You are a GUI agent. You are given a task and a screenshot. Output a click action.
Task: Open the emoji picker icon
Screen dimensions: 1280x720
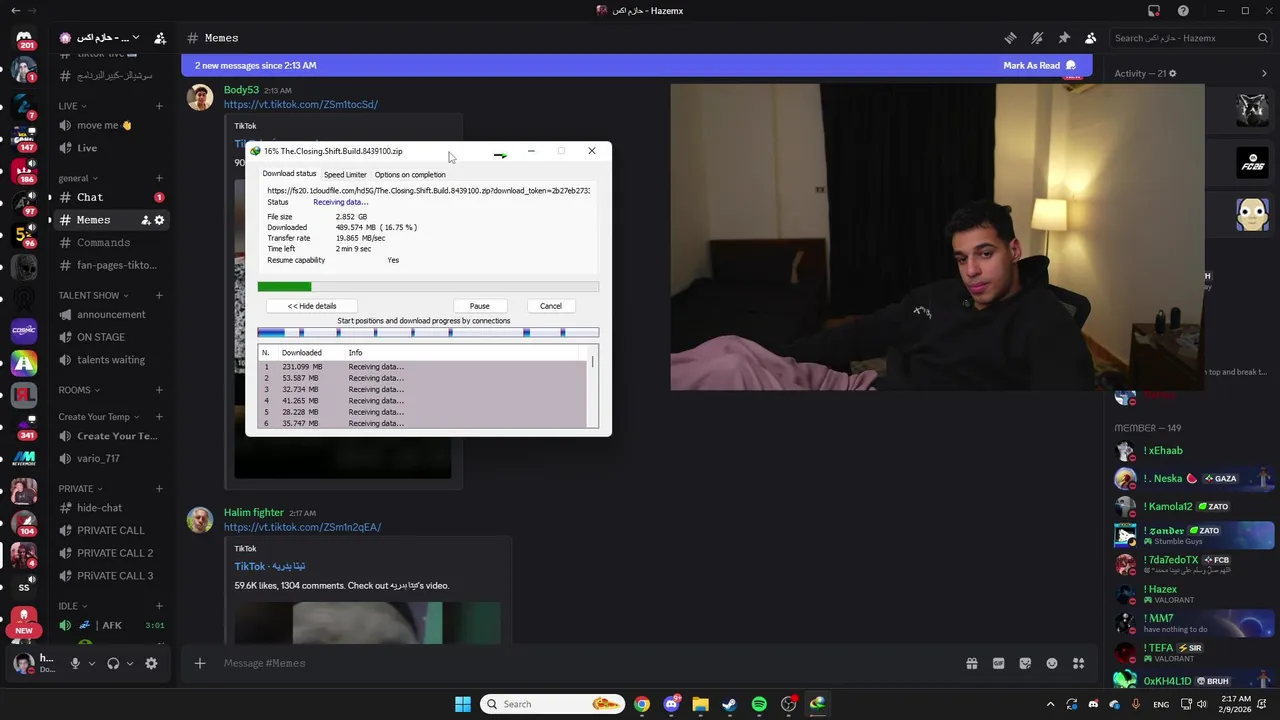point(1052,663)
